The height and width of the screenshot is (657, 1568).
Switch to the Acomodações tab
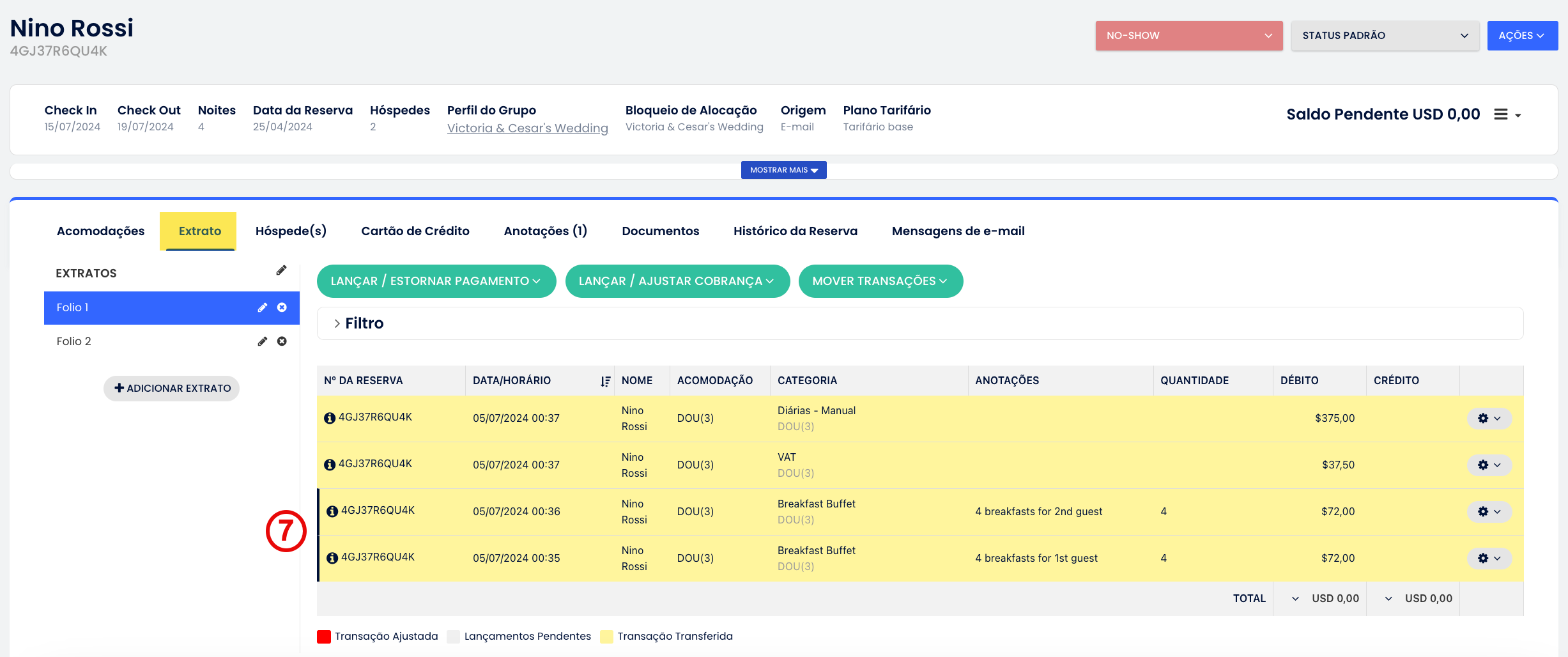[x=100, y=231]
